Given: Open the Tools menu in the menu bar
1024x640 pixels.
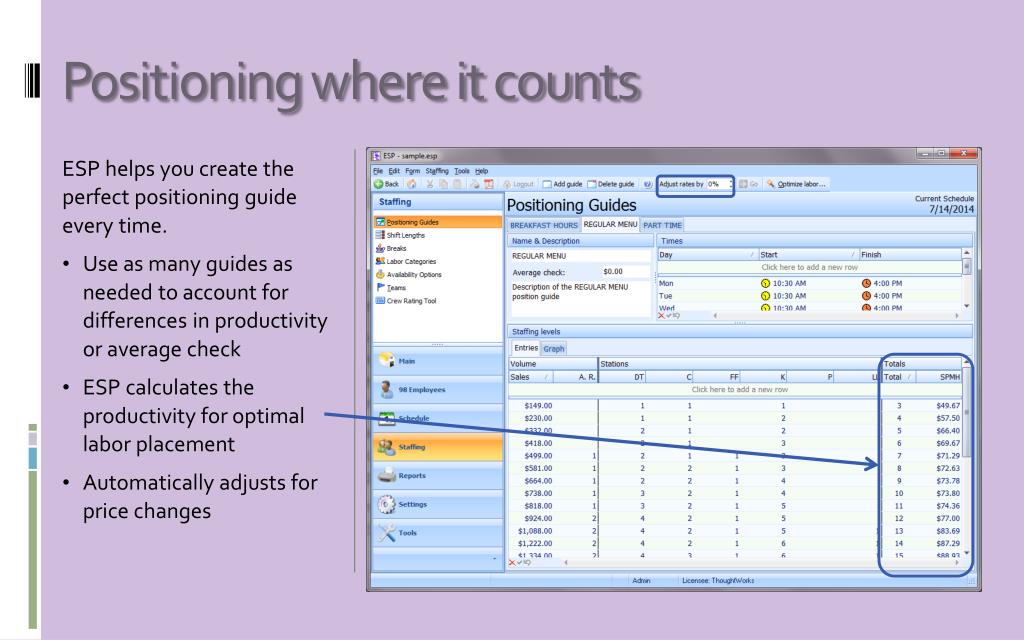Looking at the screenshot, I should tap(462, 171).
